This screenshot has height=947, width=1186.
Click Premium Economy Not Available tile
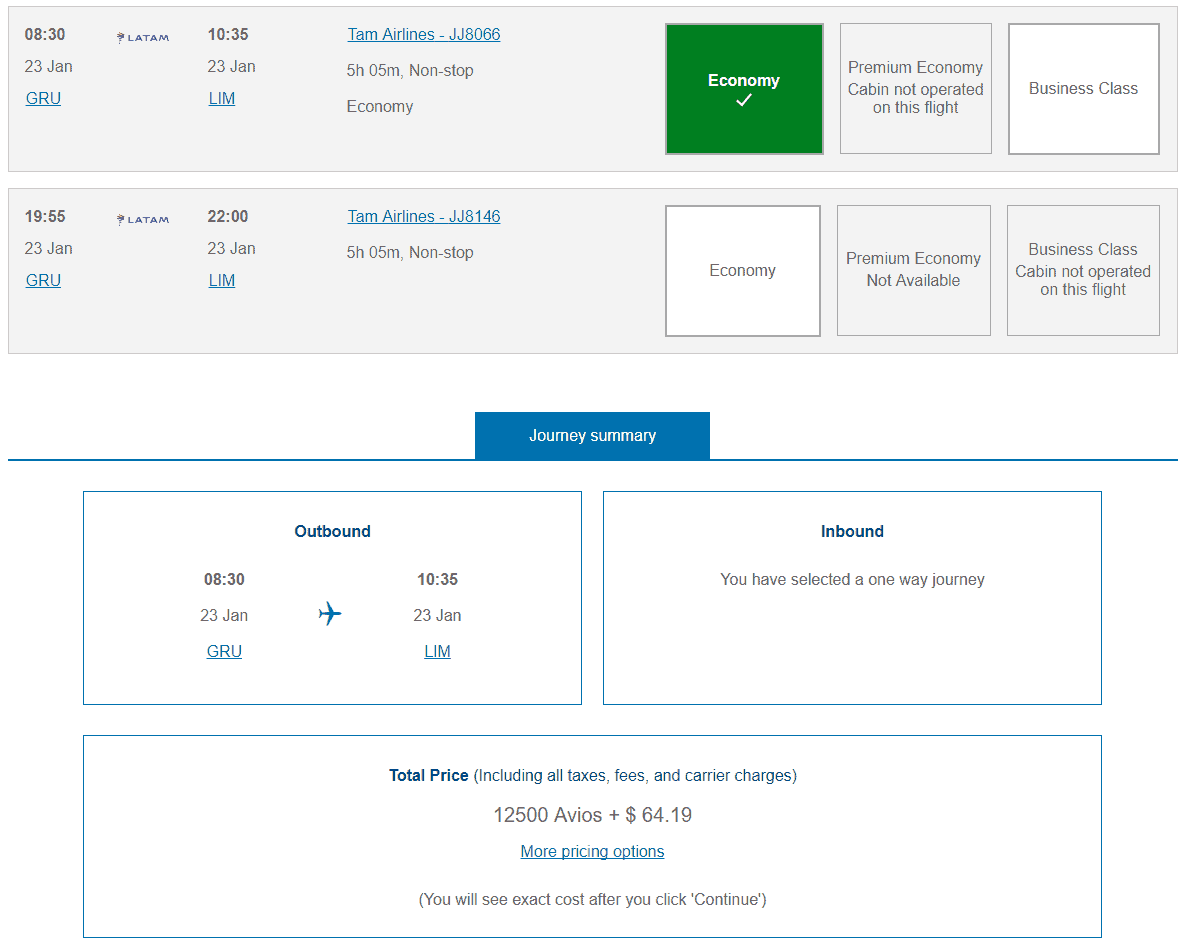(x=913, y=271)
